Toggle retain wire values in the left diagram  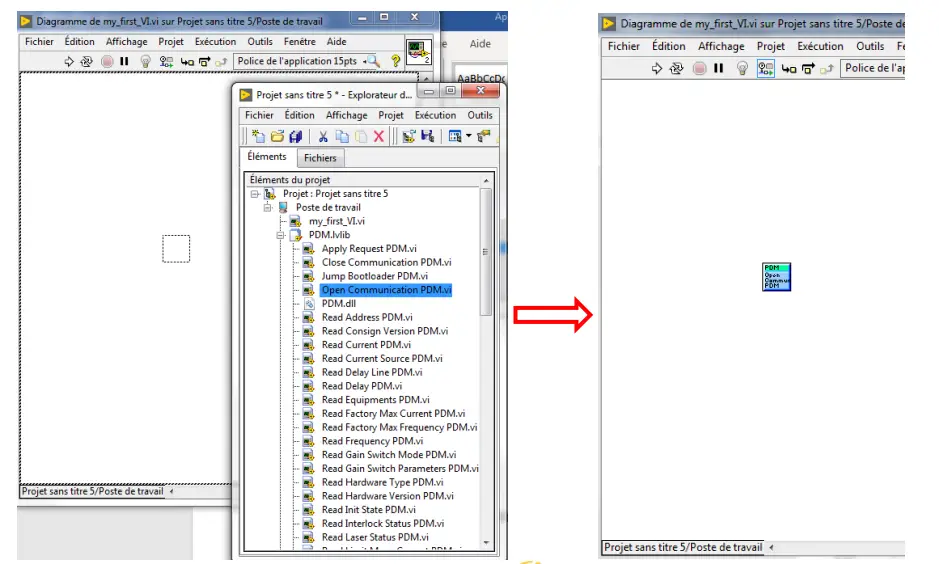pyautogui.click(x=166, y=61)
